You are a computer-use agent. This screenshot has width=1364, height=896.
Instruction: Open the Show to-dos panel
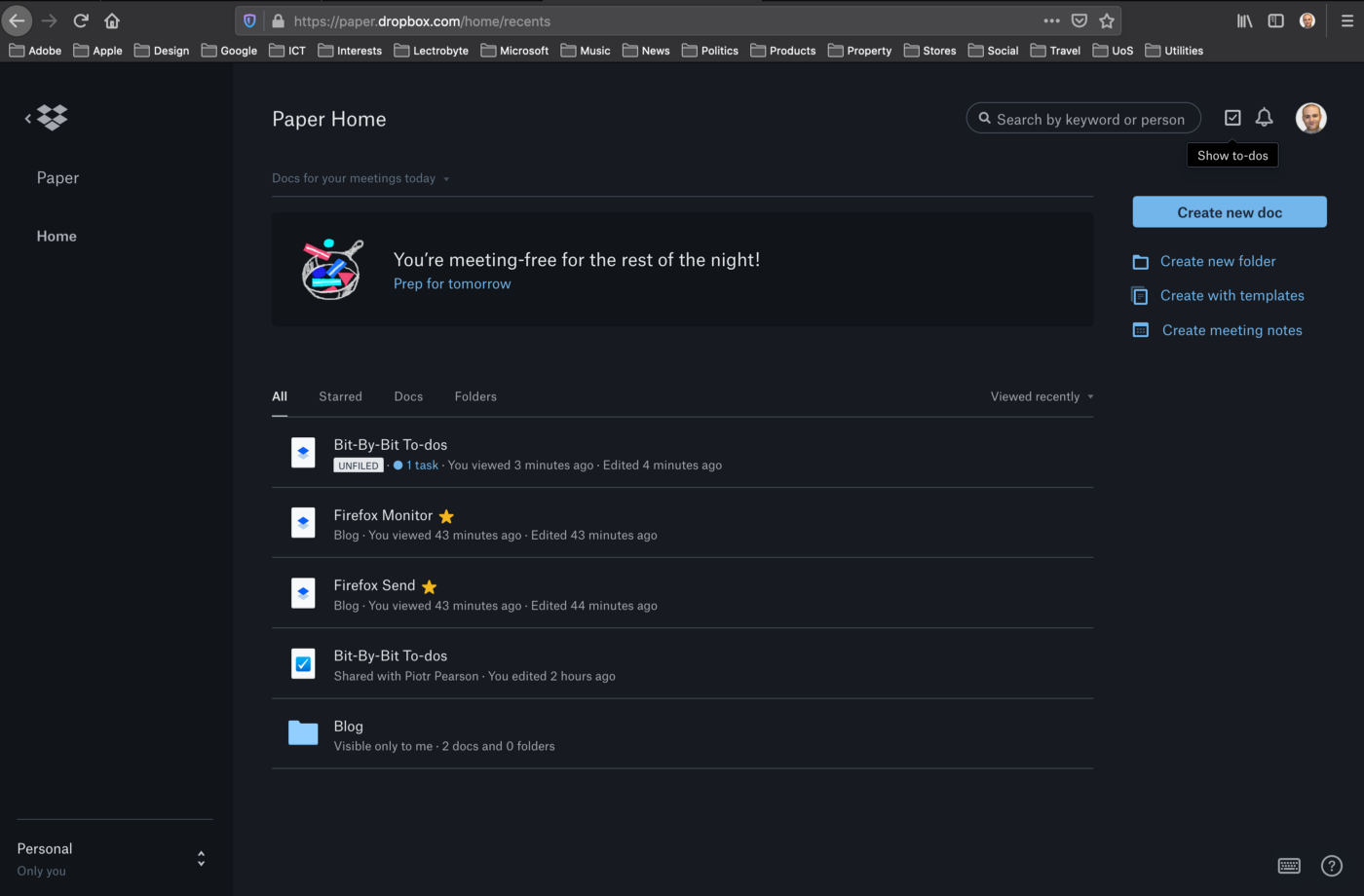1232,117
